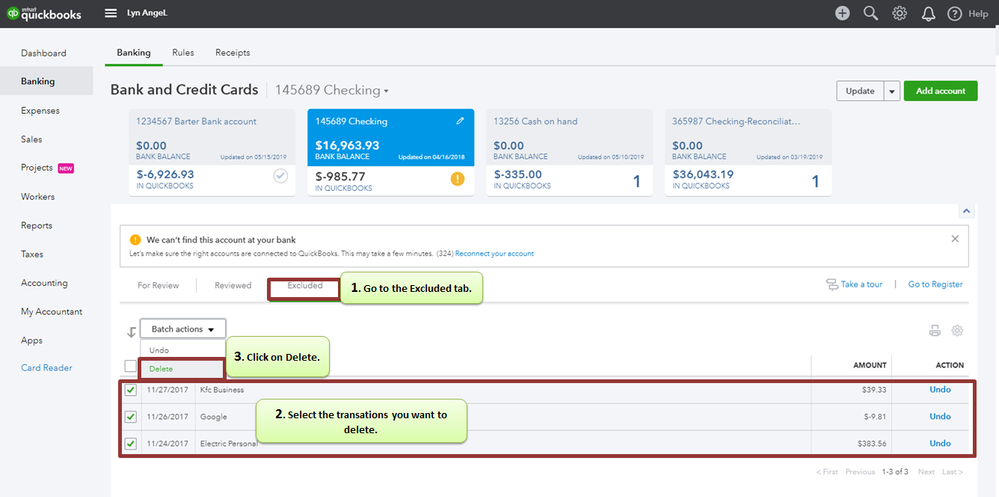Image resolution: width=999 pixels, height=497 pixels.
Task: Switch to the Banking tab
Action: [x=134, y=53]
